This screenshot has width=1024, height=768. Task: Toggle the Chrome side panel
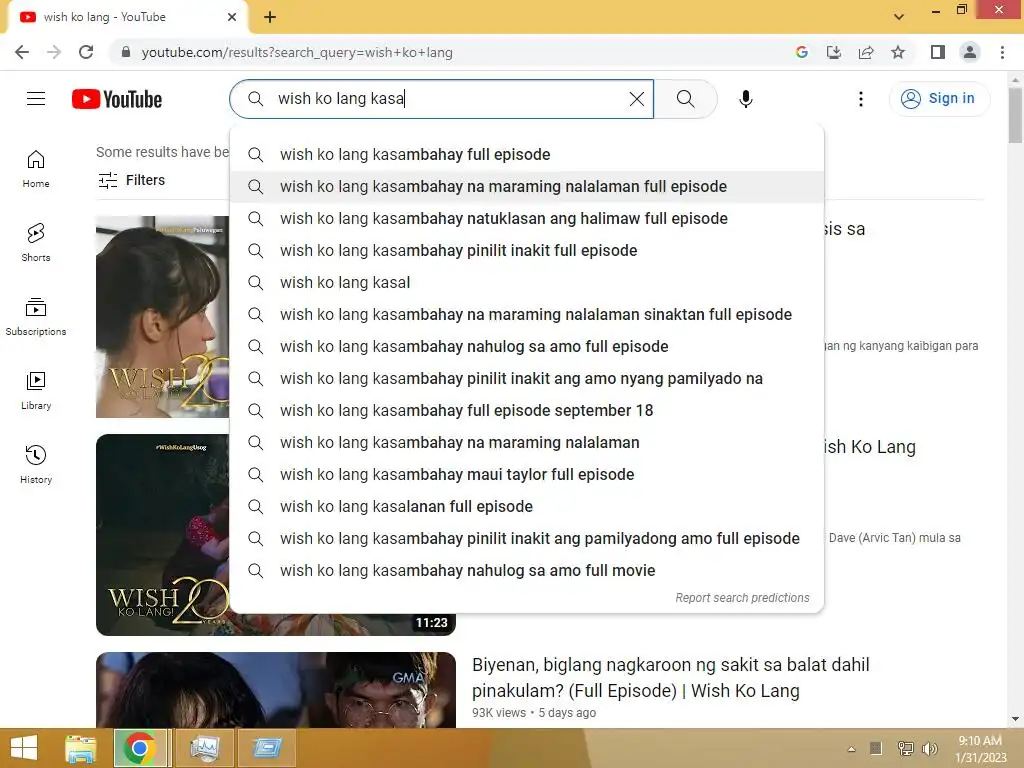coord(938,52)
